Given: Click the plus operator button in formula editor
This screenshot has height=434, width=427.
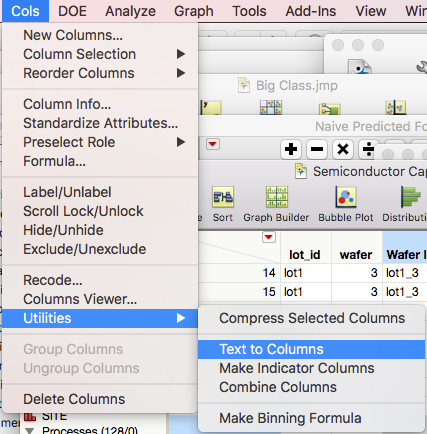Looking at the screenshot, I should coord(291,149).
